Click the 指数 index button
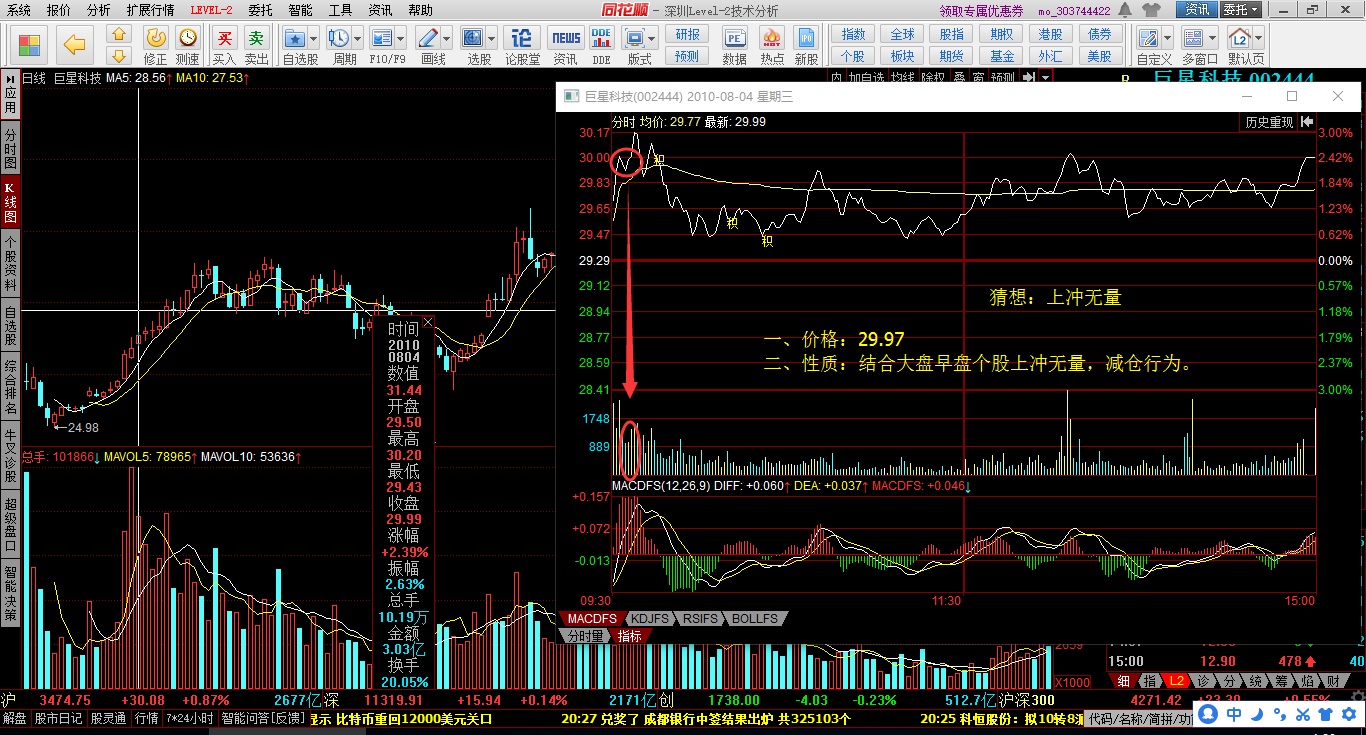The image size is (1366, 735). click(x=852, y=35)
